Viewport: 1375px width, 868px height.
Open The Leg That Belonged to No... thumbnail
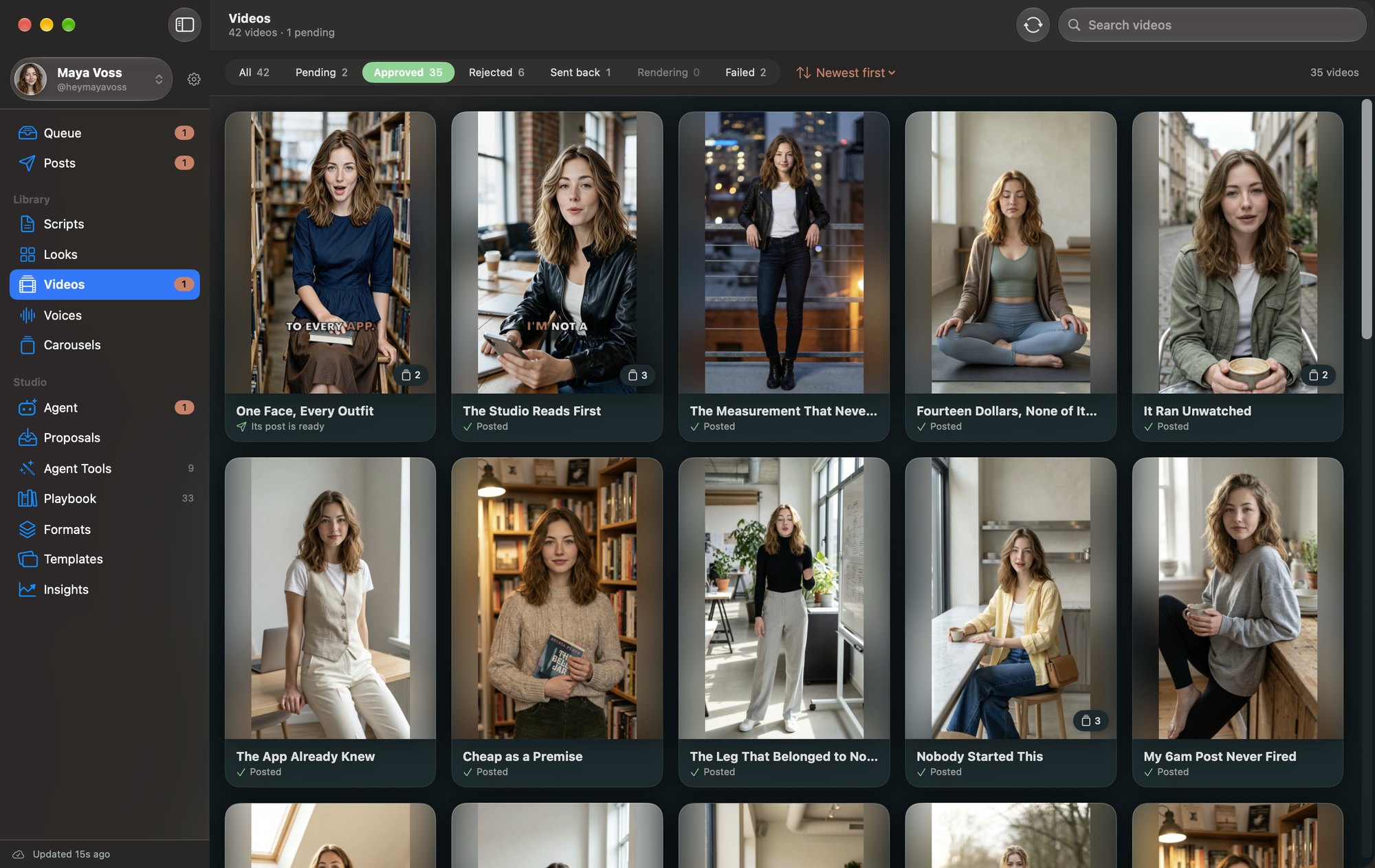tap(784, 599)
